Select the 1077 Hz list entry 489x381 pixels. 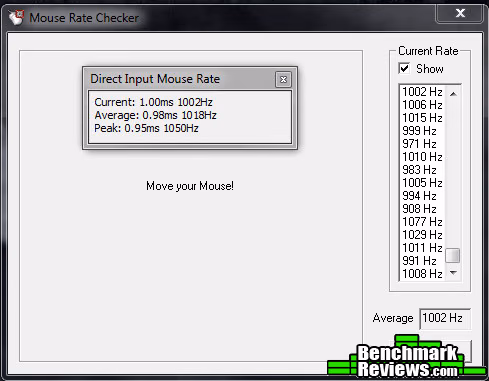pos(422,222)
